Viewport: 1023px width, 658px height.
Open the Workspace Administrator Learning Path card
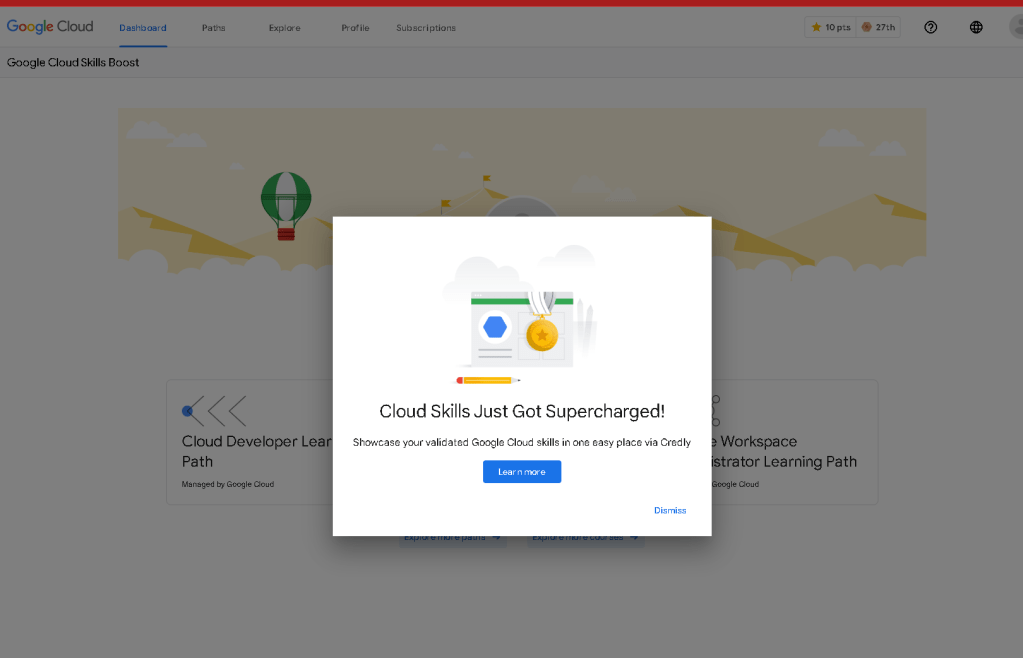(795, 442)
